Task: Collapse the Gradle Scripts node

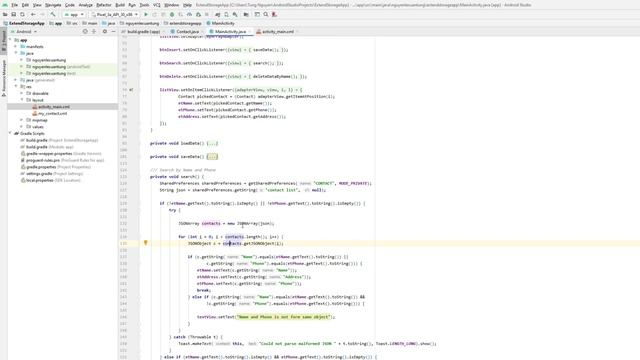Action: point(10,133)
